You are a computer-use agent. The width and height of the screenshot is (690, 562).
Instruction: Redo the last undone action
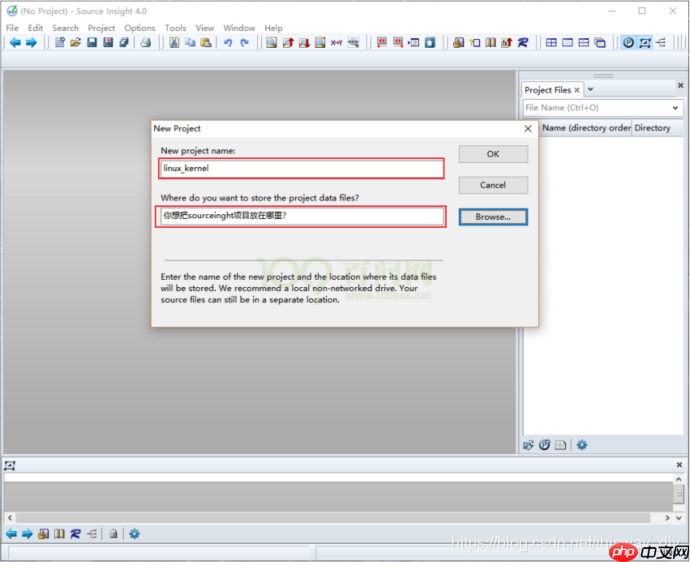coord(245,43)
